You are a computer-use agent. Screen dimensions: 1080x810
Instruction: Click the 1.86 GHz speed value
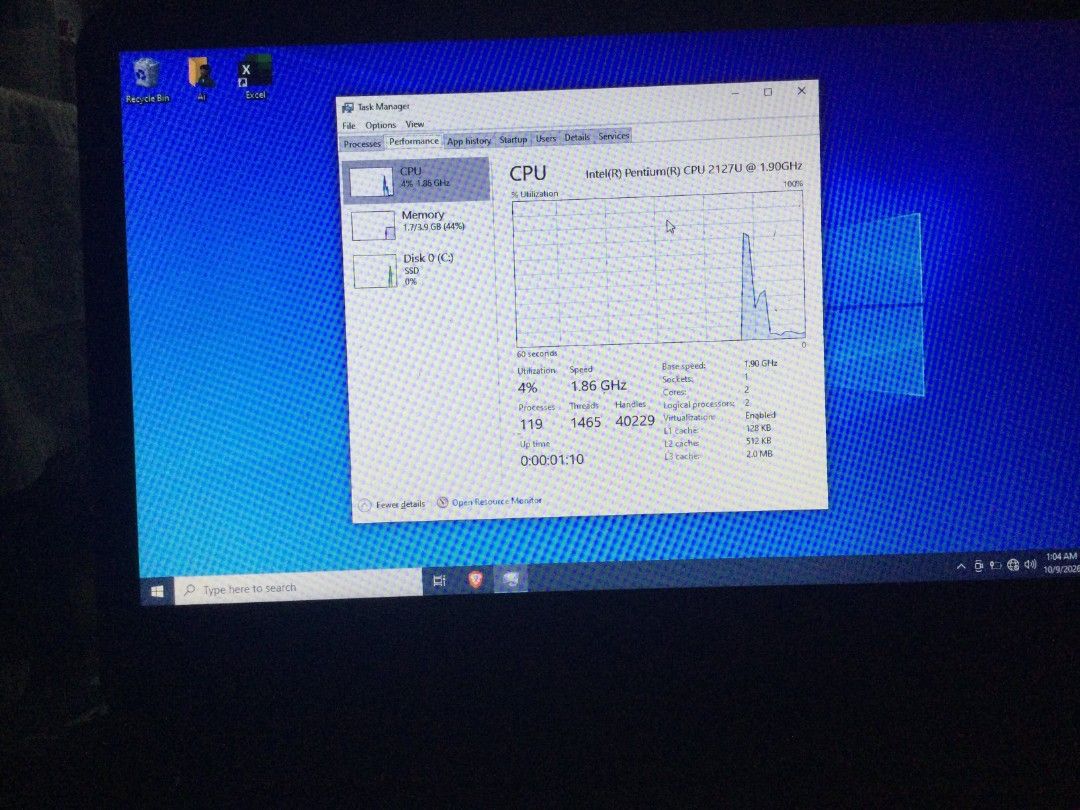coord(599,386)
